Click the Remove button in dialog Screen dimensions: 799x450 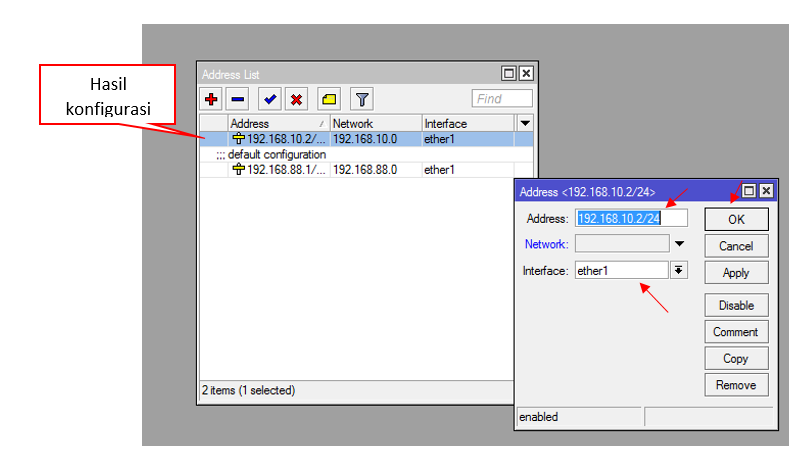pyautogui.click(x=736, y=385)
